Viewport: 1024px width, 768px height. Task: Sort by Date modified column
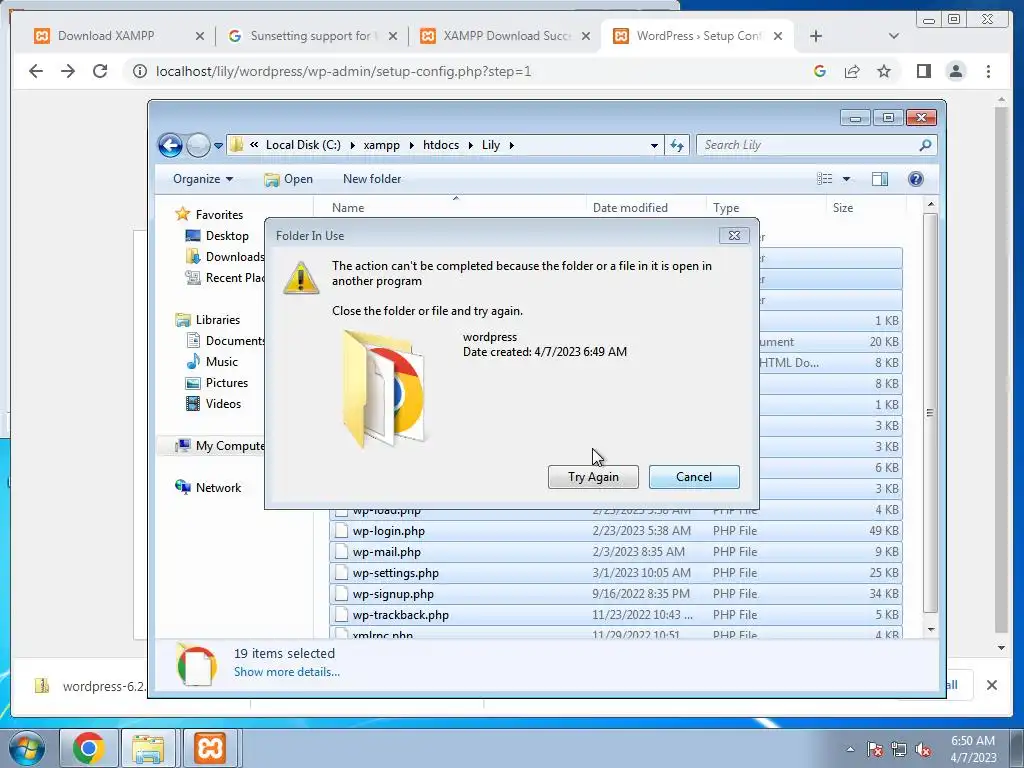[x=630, y=208]
